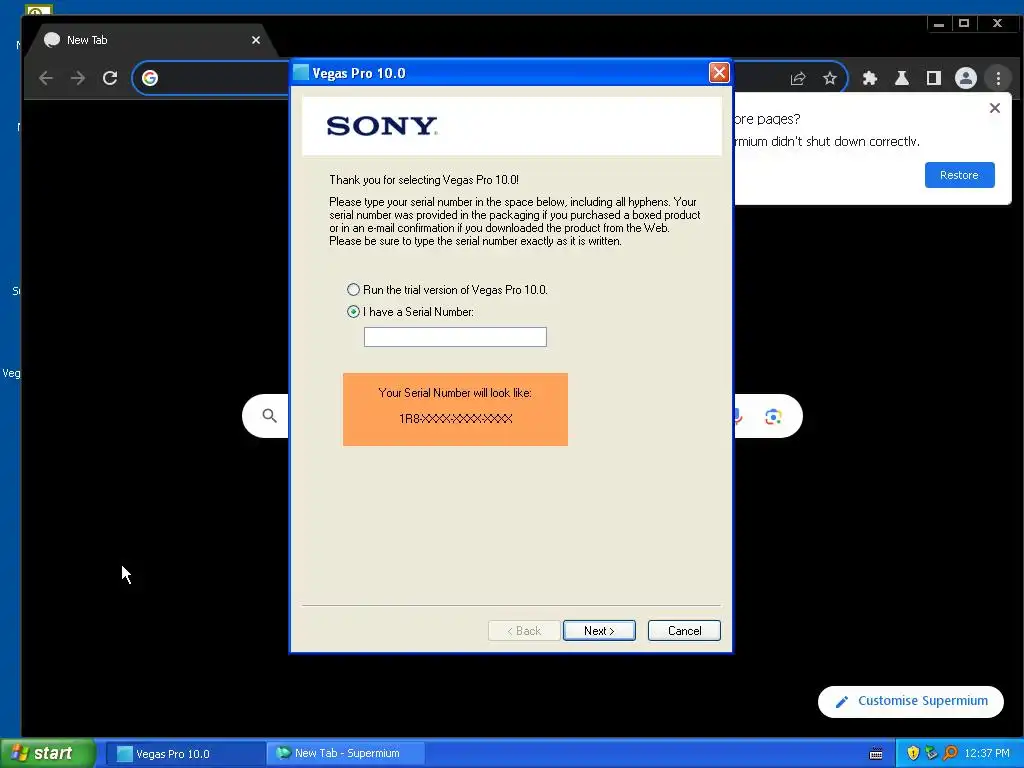Minimize the Supermium browser window
This screenshot has width=1024, height=768.
click(x=938, y=24)
